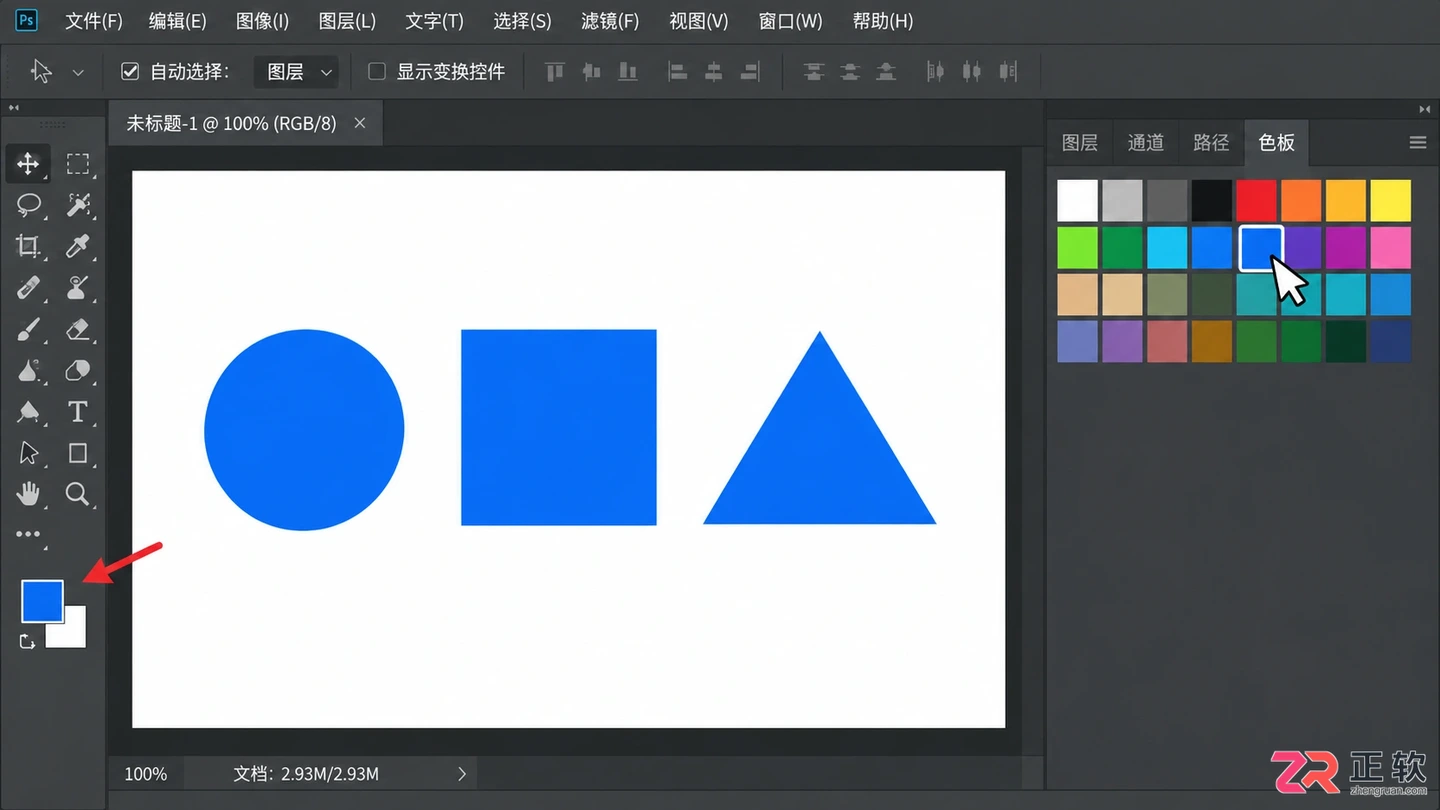Close the 未标题-1 document tab

tap(360, 123)
